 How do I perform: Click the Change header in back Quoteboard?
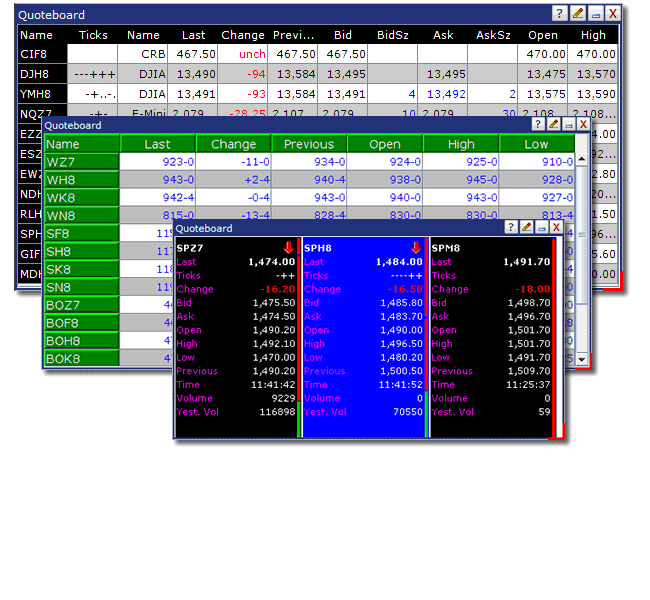click(243, 35)
